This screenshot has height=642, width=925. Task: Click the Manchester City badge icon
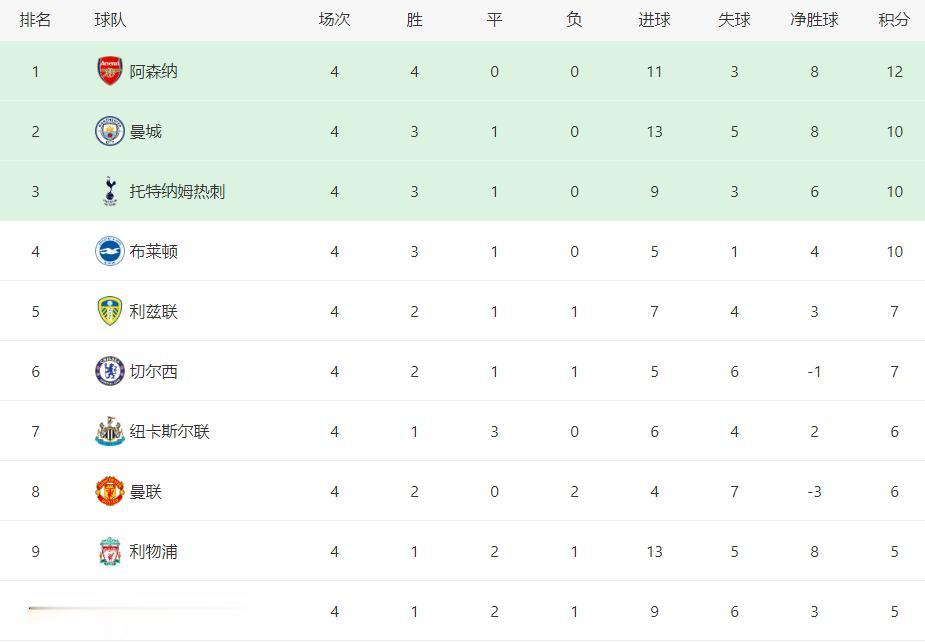pos(110,131)
